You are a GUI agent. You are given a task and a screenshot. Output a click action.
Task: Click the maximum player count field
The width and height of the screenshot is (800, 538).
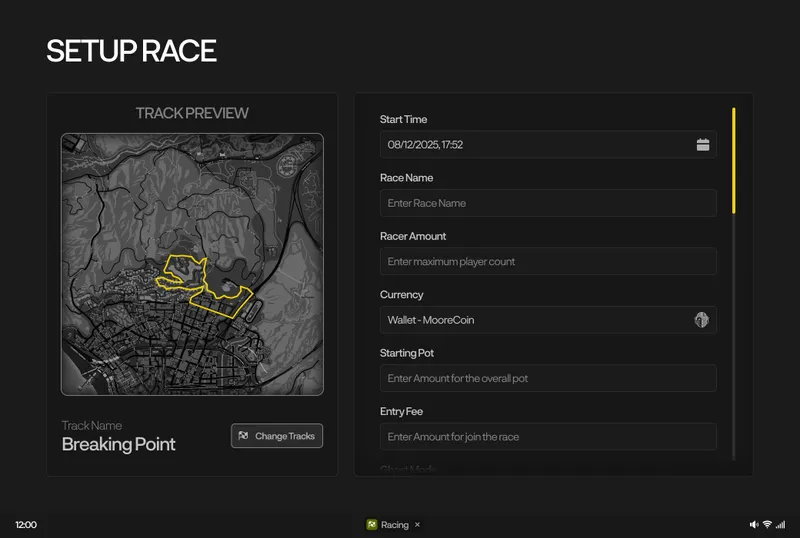pyautogui.click(x=548, y=261)
